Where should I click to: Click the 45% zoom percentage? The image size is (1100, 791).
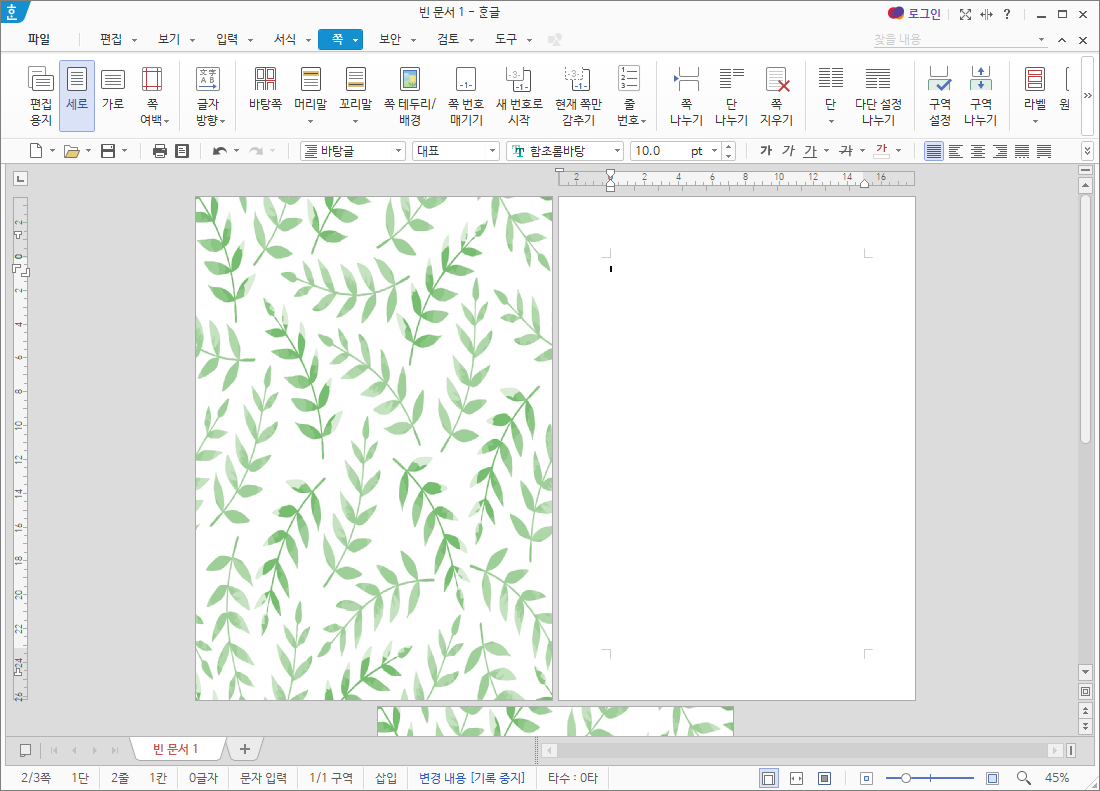[1057, 778]
